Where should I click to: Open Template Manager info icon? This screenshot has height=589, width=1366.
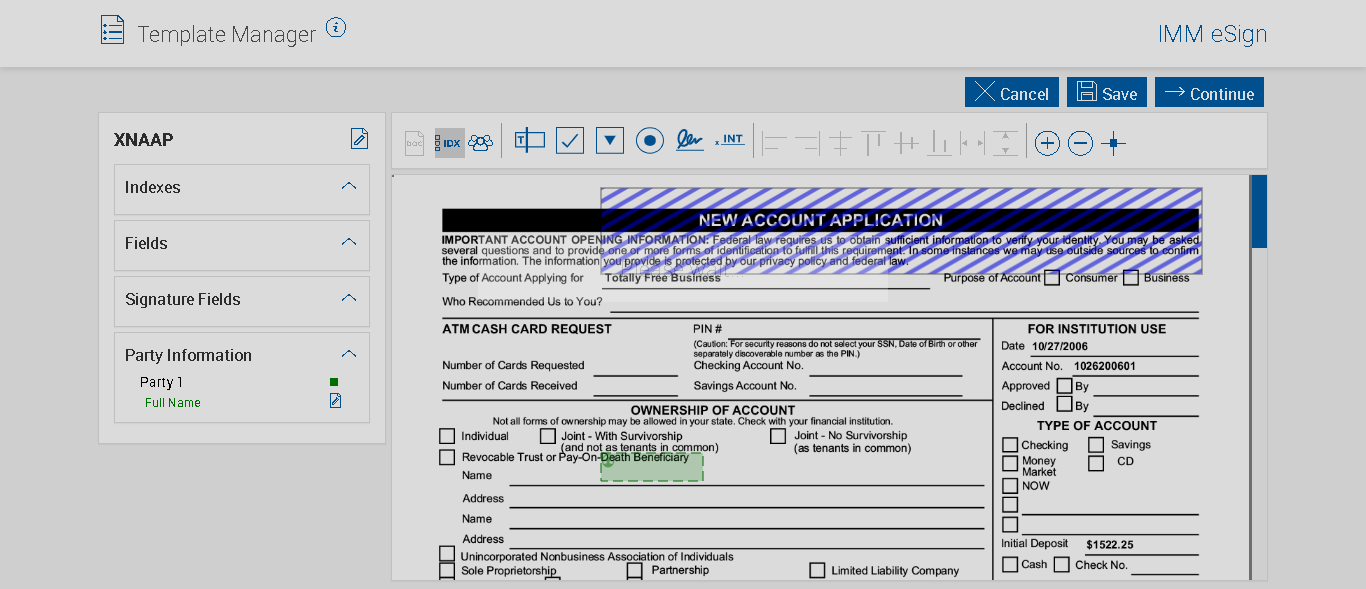336,29
